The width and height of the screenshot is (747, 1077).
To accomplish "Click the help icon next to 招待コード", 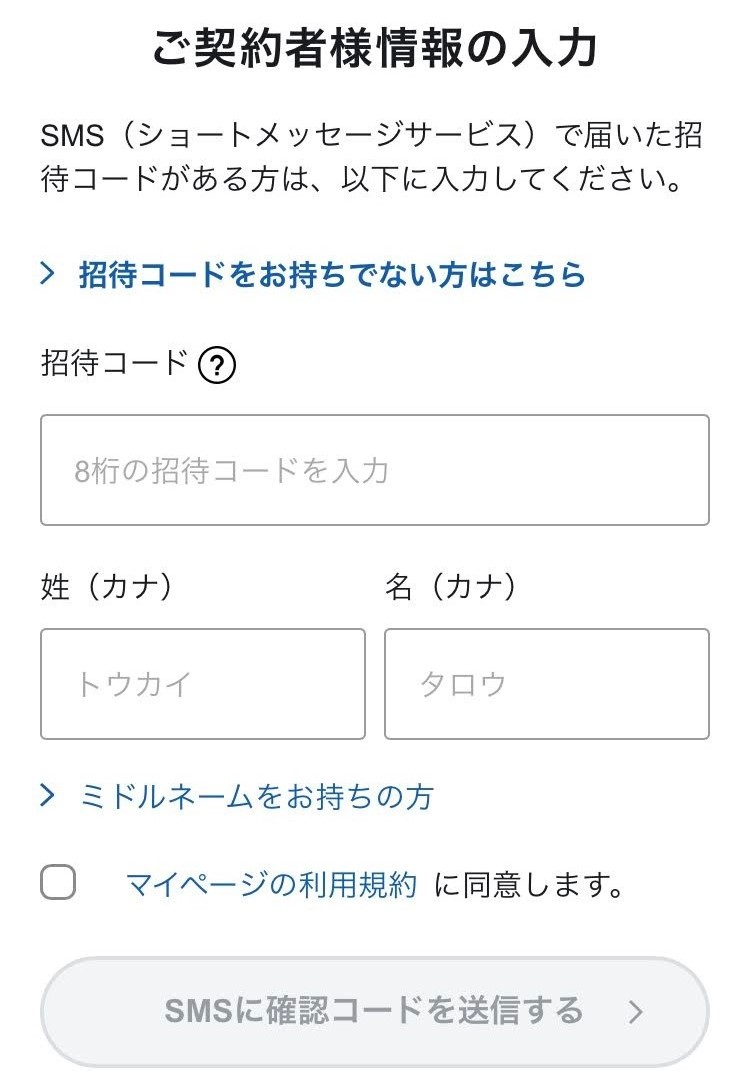I will [x=217, y=367].
